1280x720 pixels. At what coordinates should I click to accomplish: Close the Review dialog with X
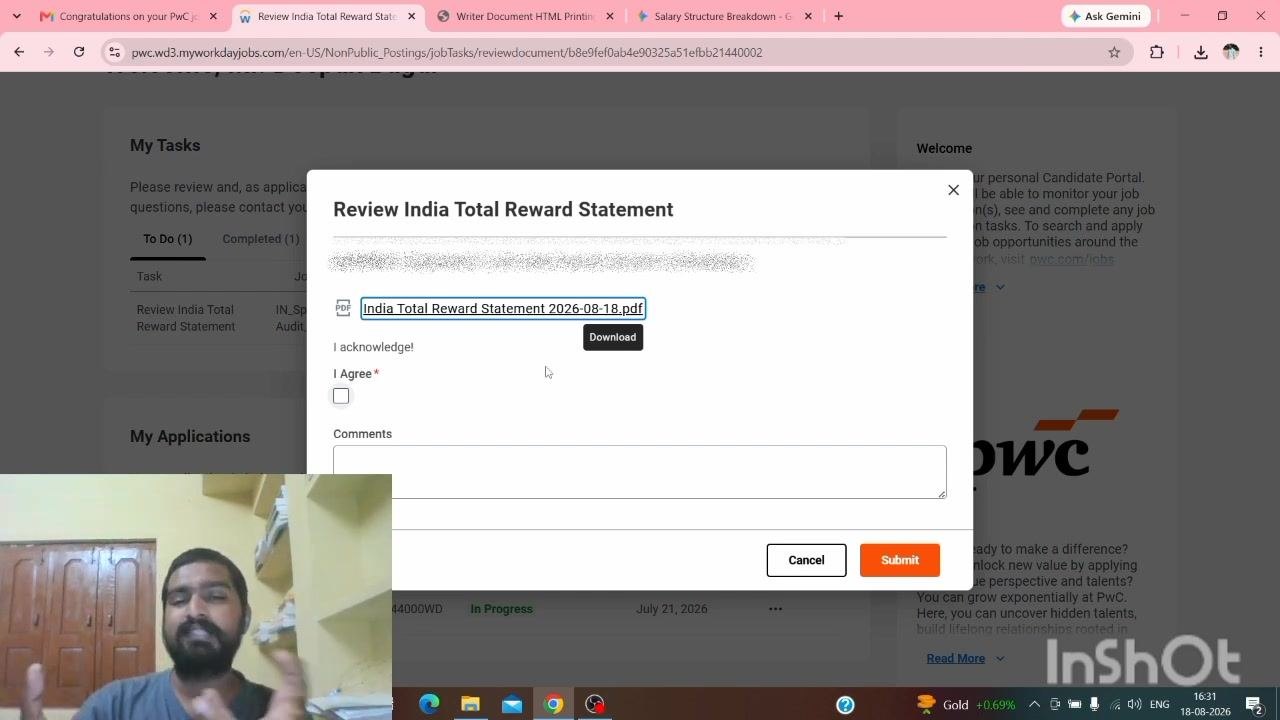click(x=953, y=190)
